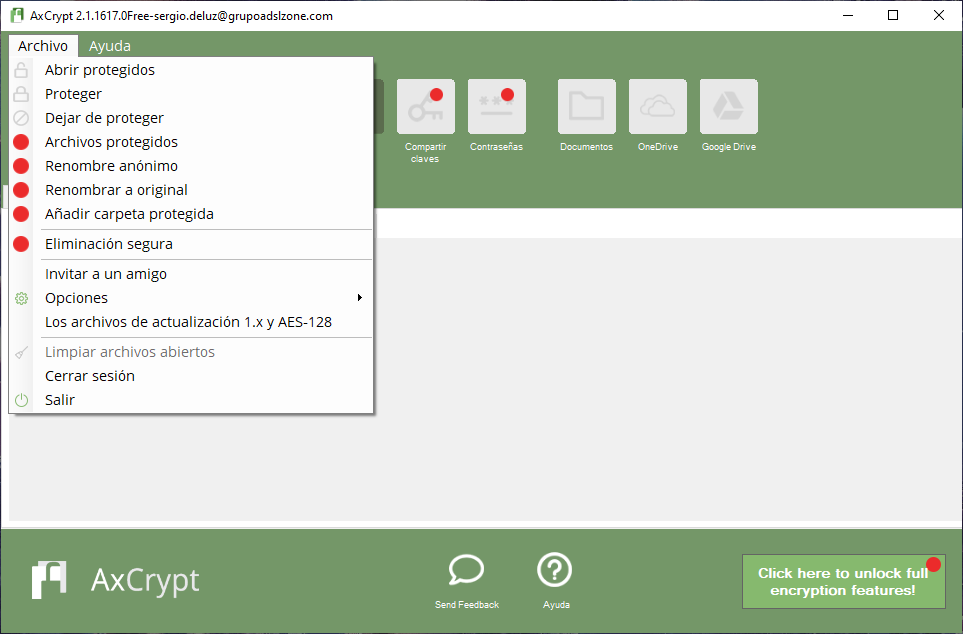The height and width of the screenshot is (634, 963).
Task: Click the AxCrypt logo in footer
Action: [x=115, y=580]
